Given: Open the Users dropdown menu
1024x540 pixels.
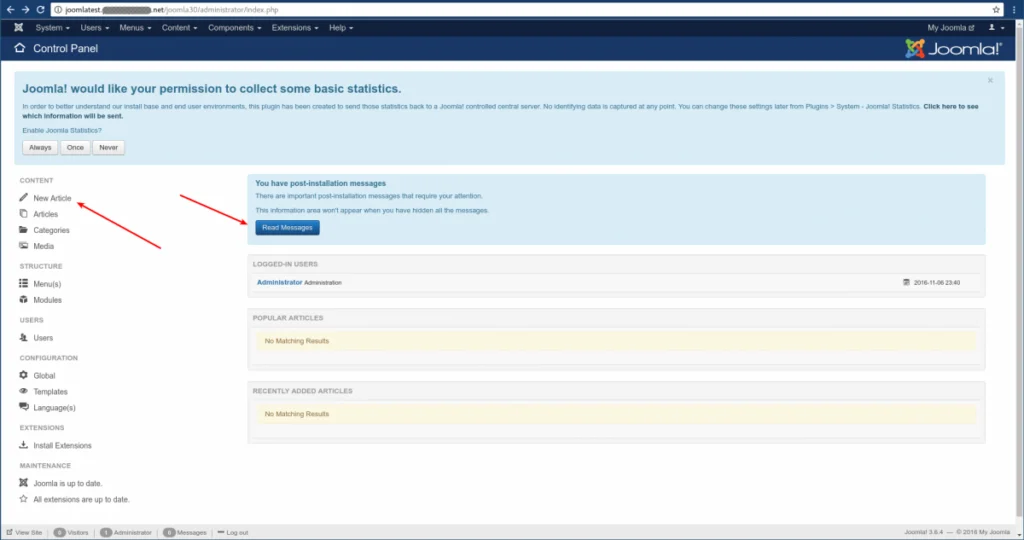Looking at the screenshot, I should [x=95, y=27].
